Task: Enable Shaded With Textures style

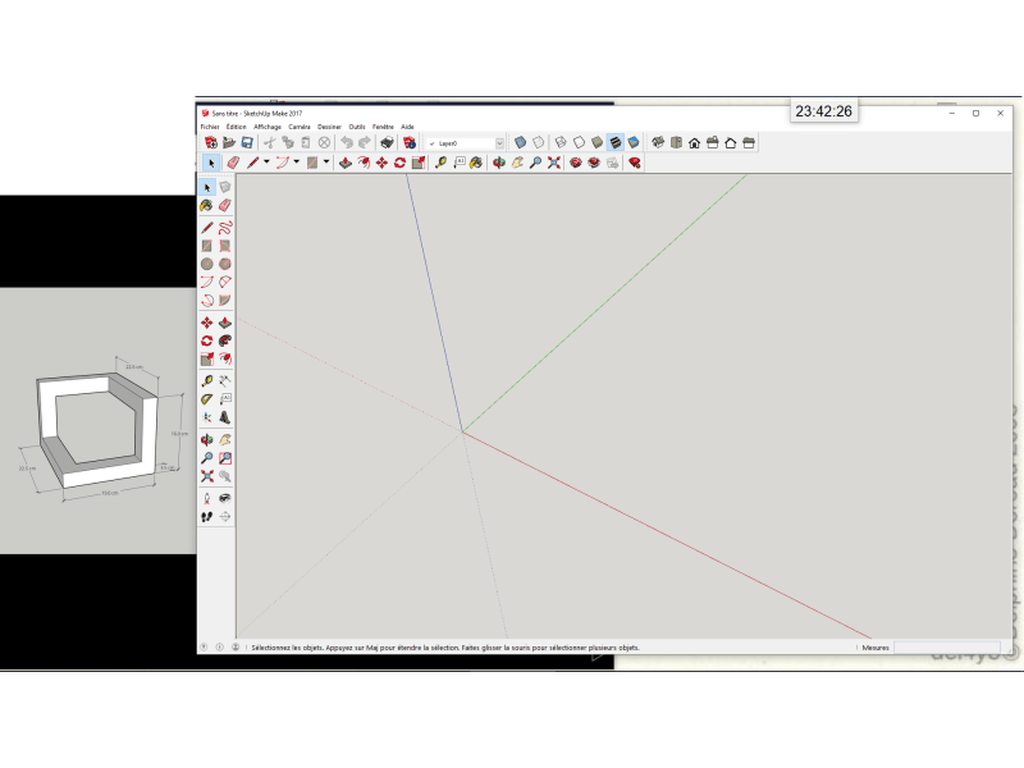Action: coord(615,142)
